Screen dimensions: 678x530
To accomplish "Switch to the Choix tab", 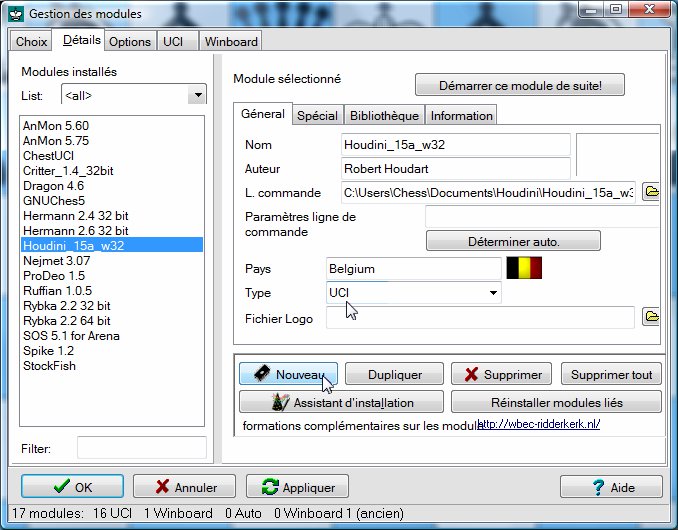I will [x=31, y=42].
